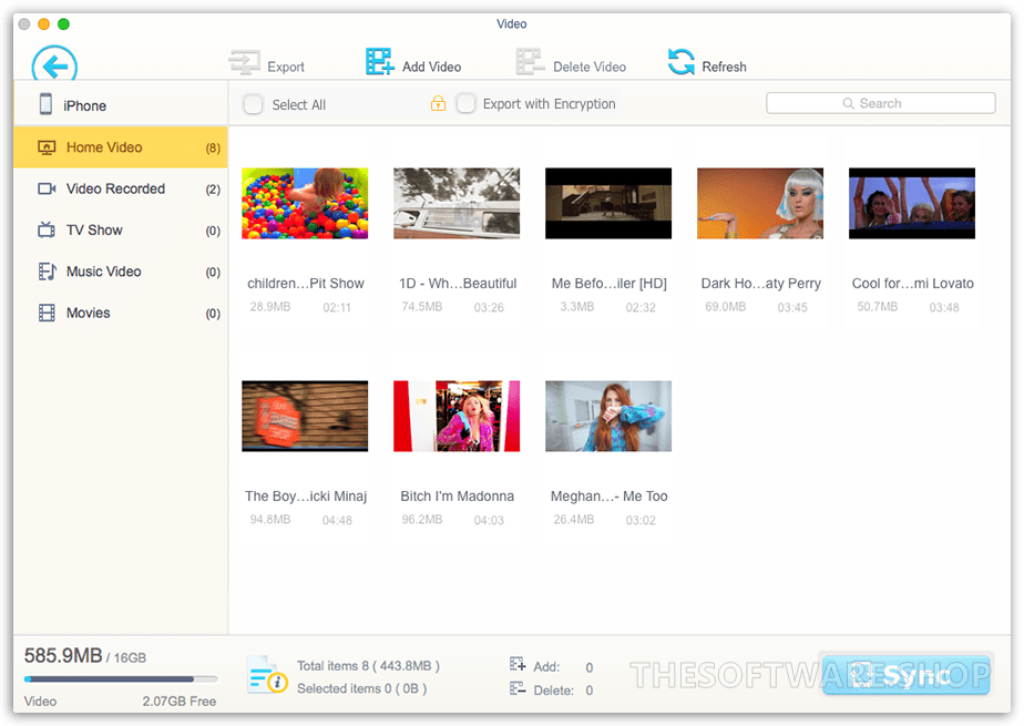Select the iPhone device entry
This screenshot has height=726, width=1024.
120,104
